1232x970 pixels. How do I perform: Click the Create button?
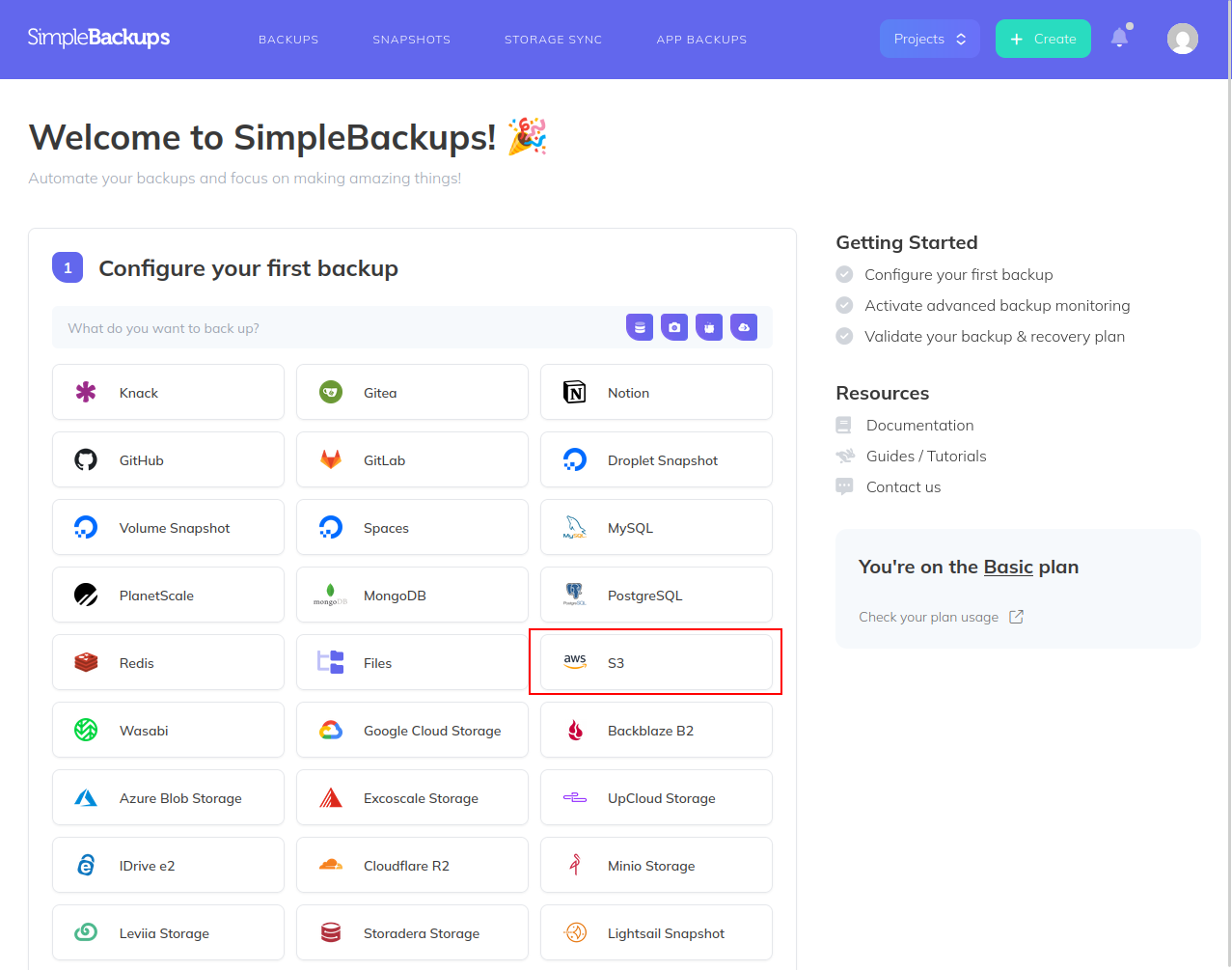[1043, 39]
